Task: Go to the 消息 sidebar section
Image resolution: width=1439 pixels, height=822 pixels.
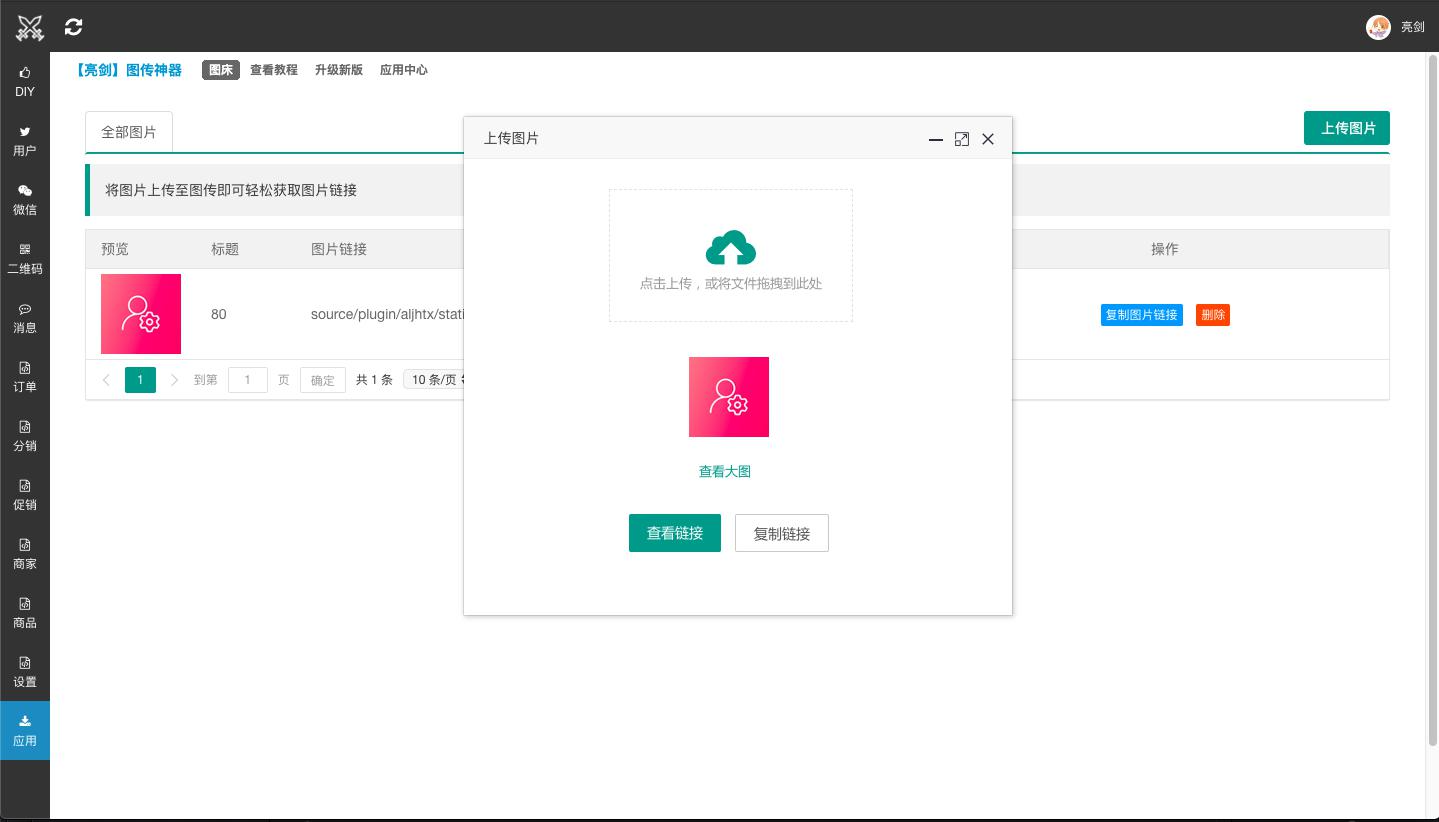Action: tap(25, 318)
